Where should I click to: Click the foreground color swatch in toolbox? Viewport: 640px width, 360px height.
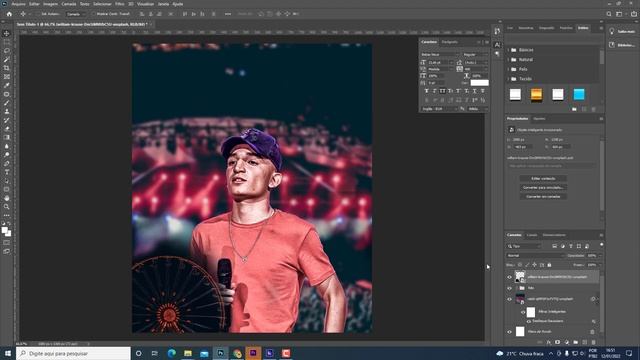(x=4, y=230)
